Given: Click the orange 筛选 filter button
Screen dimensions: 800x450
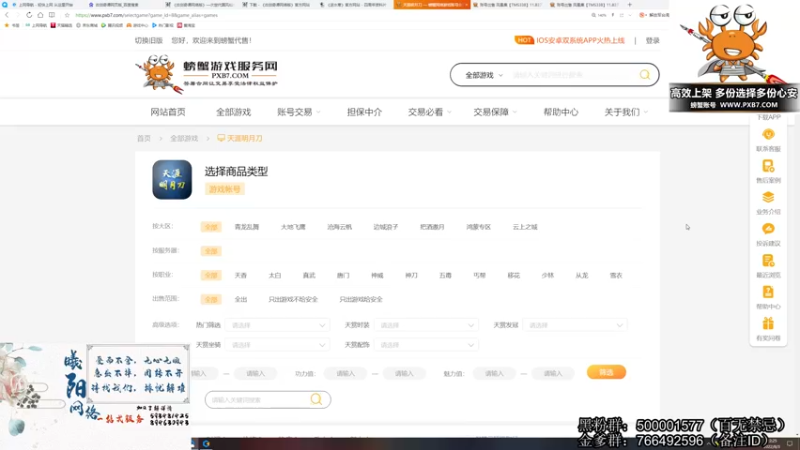Looking at the screenshot, I should [606, 372].
